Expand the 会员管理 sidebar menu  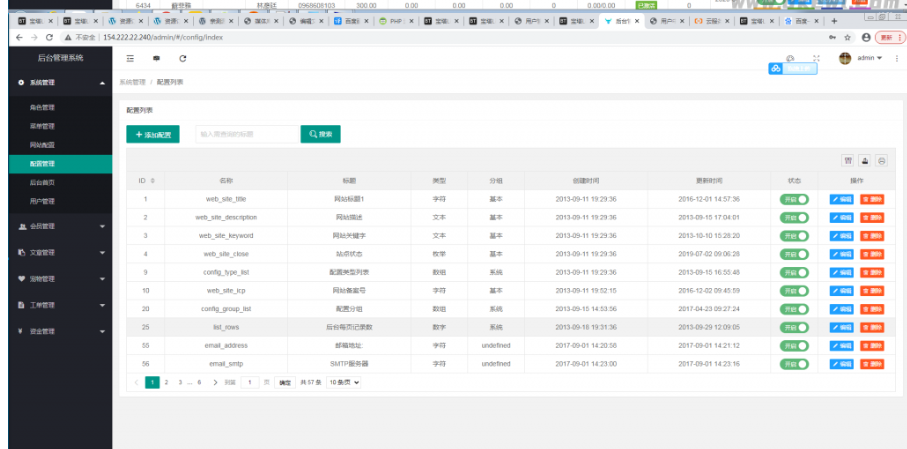point(60,226)
